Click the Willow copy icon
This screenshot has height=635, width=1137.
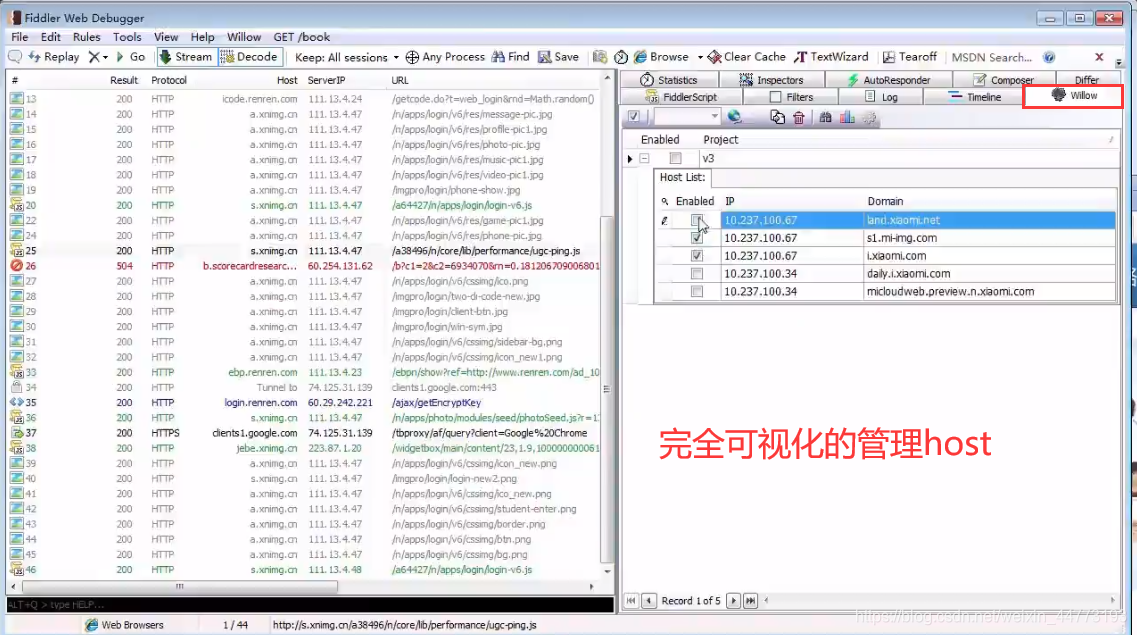[x=777, y=117]
